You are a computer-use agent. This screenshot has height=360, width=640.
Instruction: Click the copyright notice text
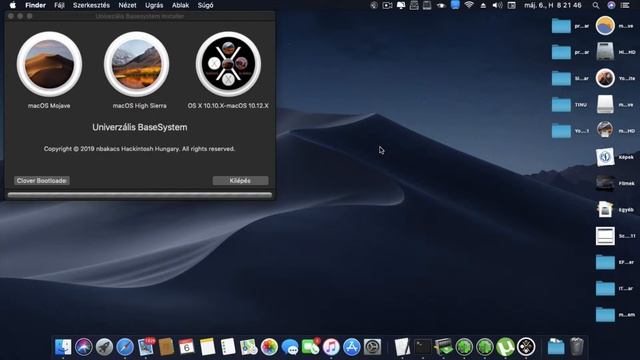point(140,149)
